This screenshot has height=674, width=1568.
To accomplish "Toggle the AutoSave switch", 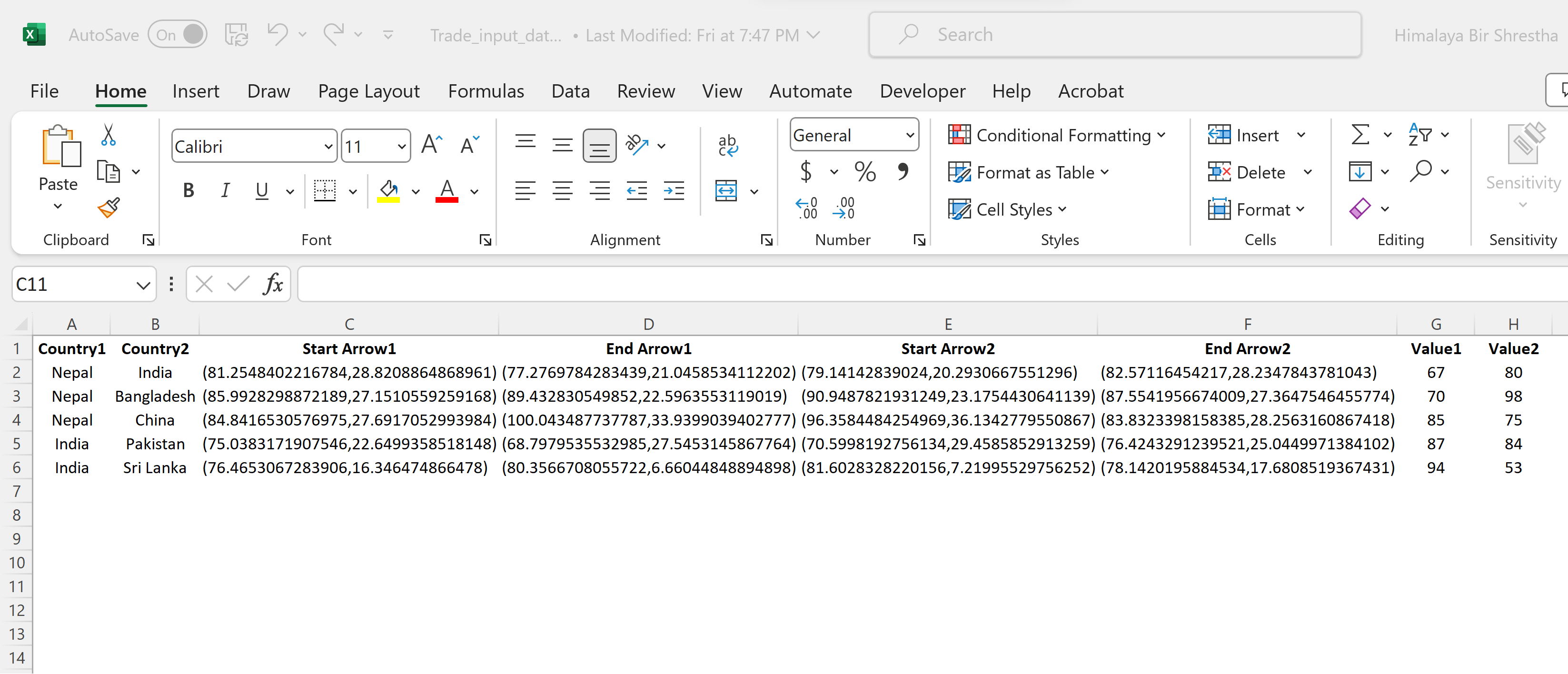I will 177,35.
